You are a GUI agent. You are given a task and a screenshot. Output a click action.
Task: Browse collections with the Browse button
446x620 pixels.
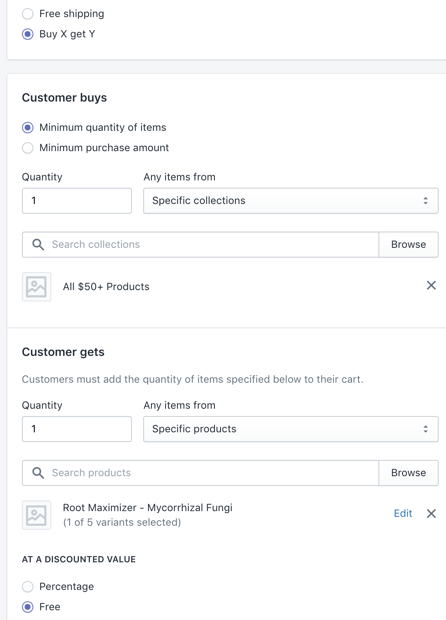[408, 244]
